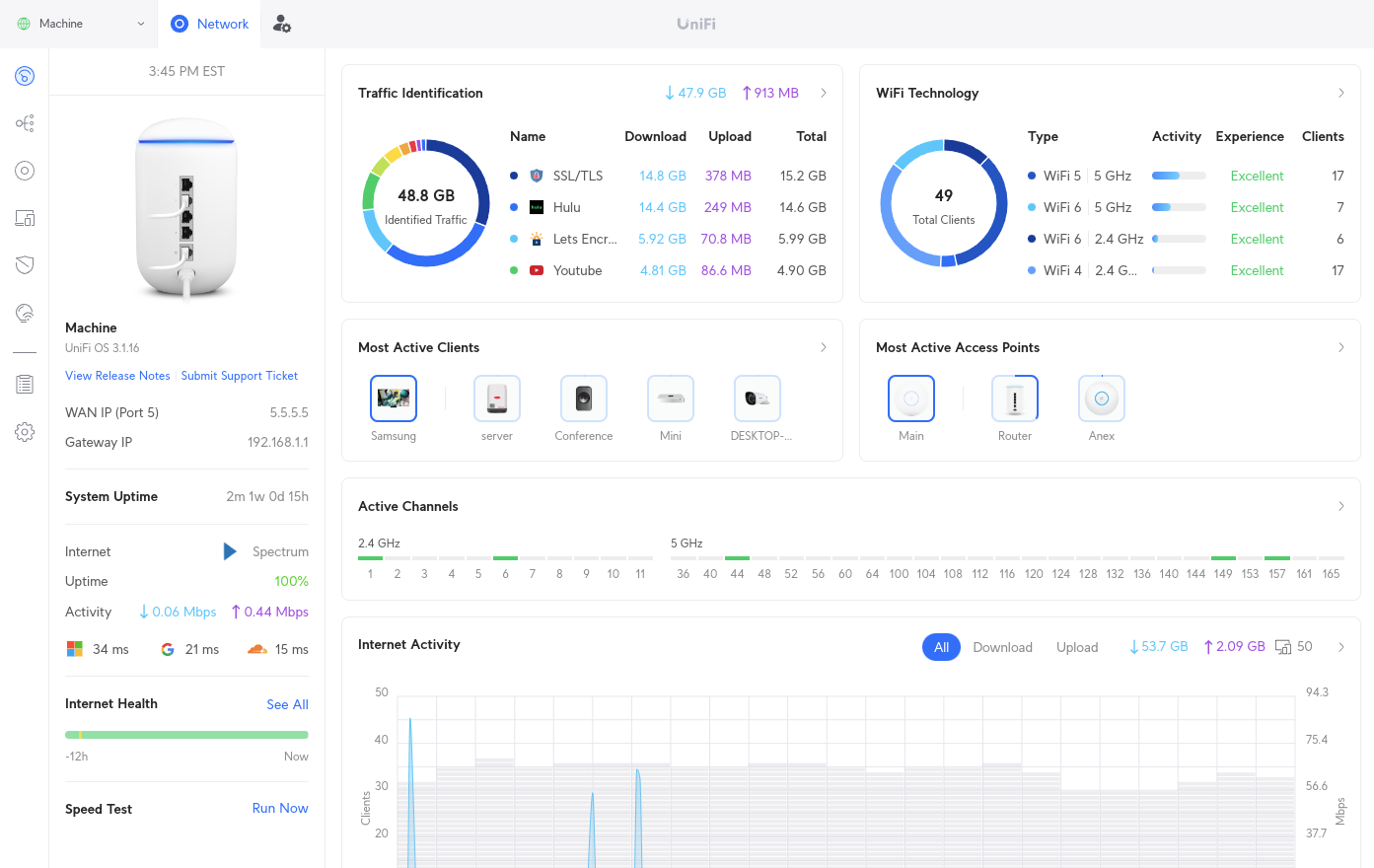Select the Samsung client icon
The image size is (1374, 868).
point(394,398)
